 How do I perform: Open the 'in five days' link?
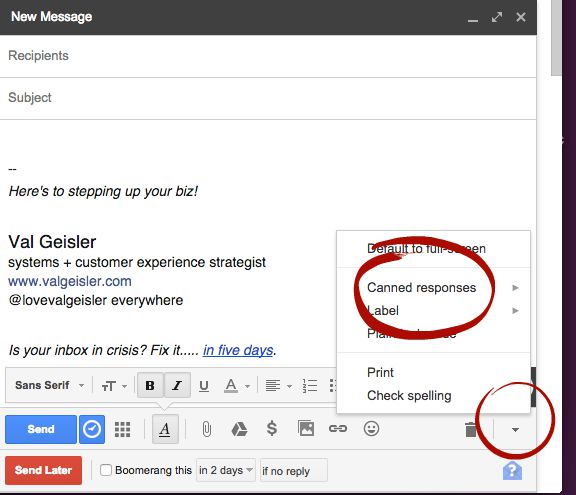(238, 350)
